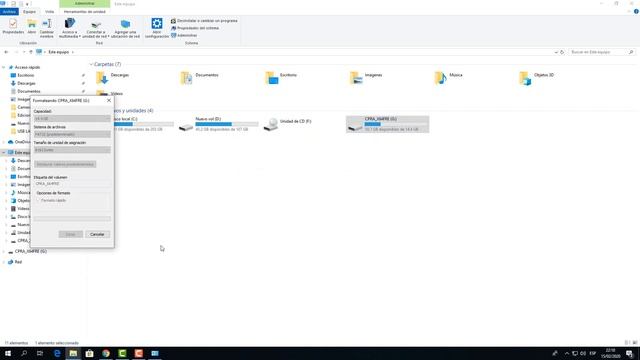This screenshot has width=640, height=360.
Task: Go up one folder level arrow
Action: (x=31, y=52)
